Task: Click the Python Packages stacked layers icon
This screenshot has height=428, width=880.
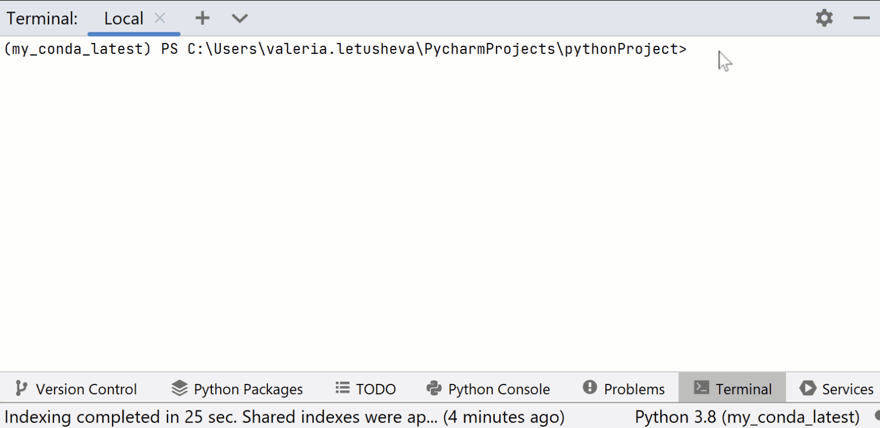Action: tap(180, 388)
